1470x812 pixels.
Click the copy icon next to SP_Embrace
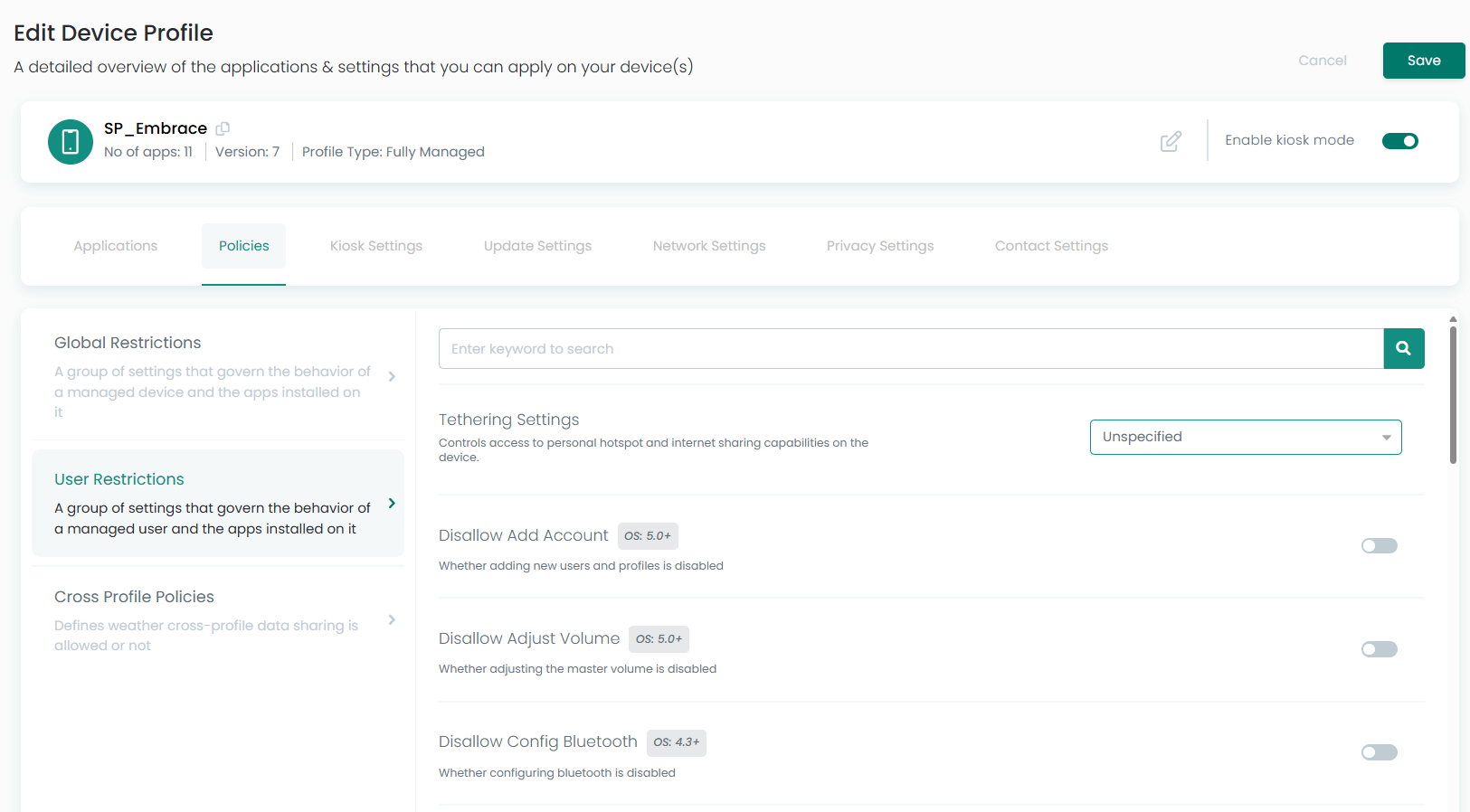pyautogui.click(x=223, y=128)
